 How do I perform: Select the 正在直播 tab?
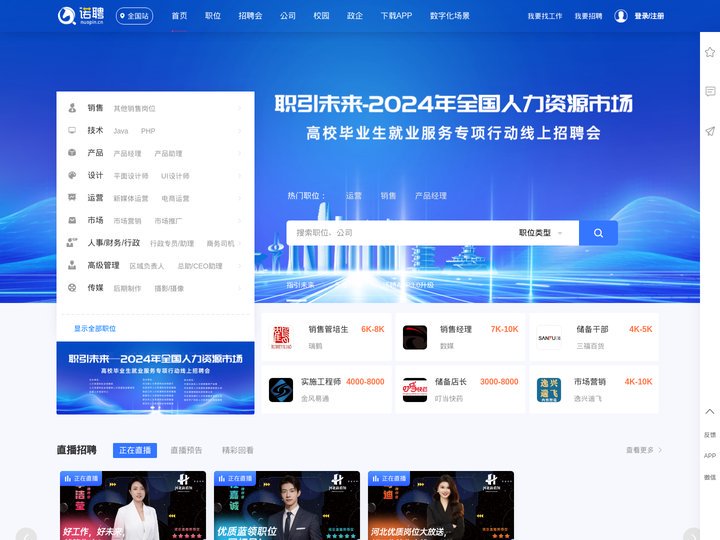click(135, 450)
